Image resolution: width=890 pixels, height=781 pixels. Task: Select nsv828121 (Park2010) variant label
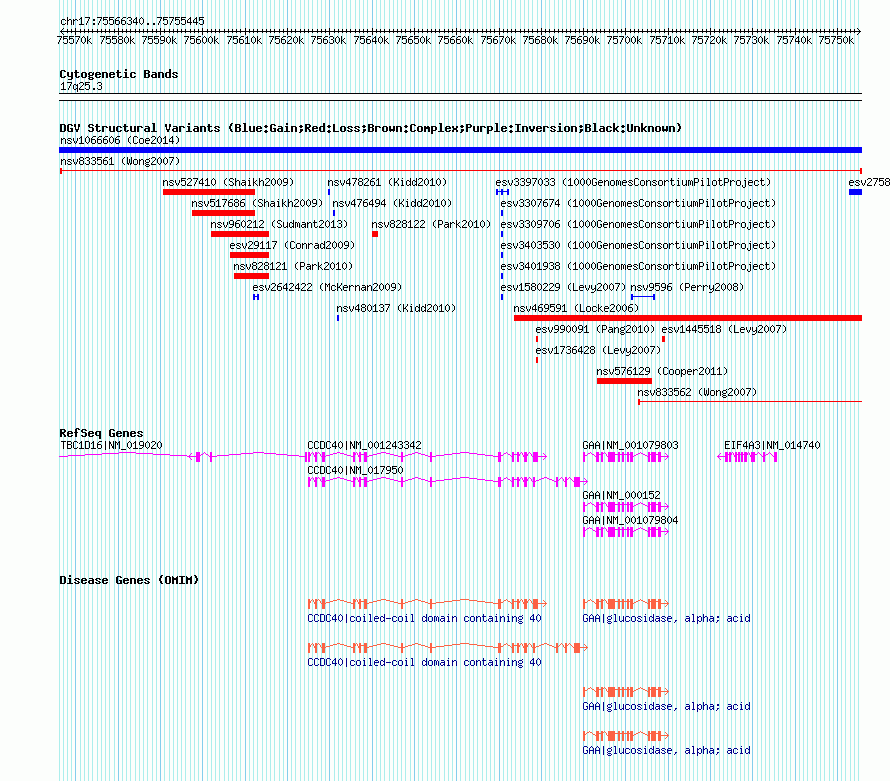293,266
